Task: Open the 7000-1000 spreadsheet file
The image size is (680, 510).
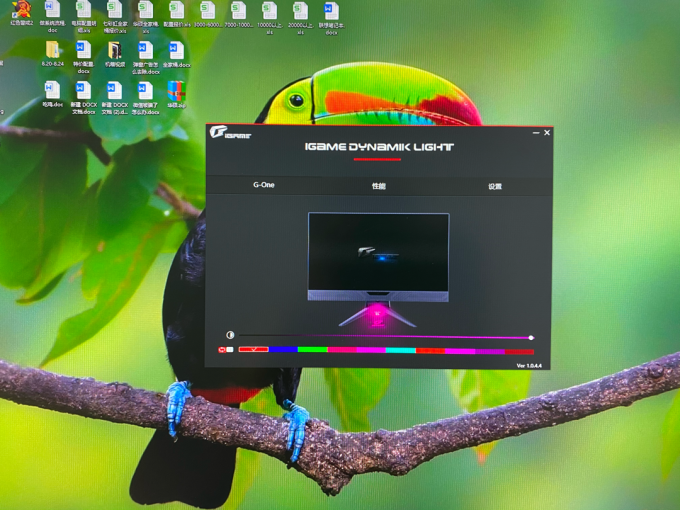Action: point(239,16)
